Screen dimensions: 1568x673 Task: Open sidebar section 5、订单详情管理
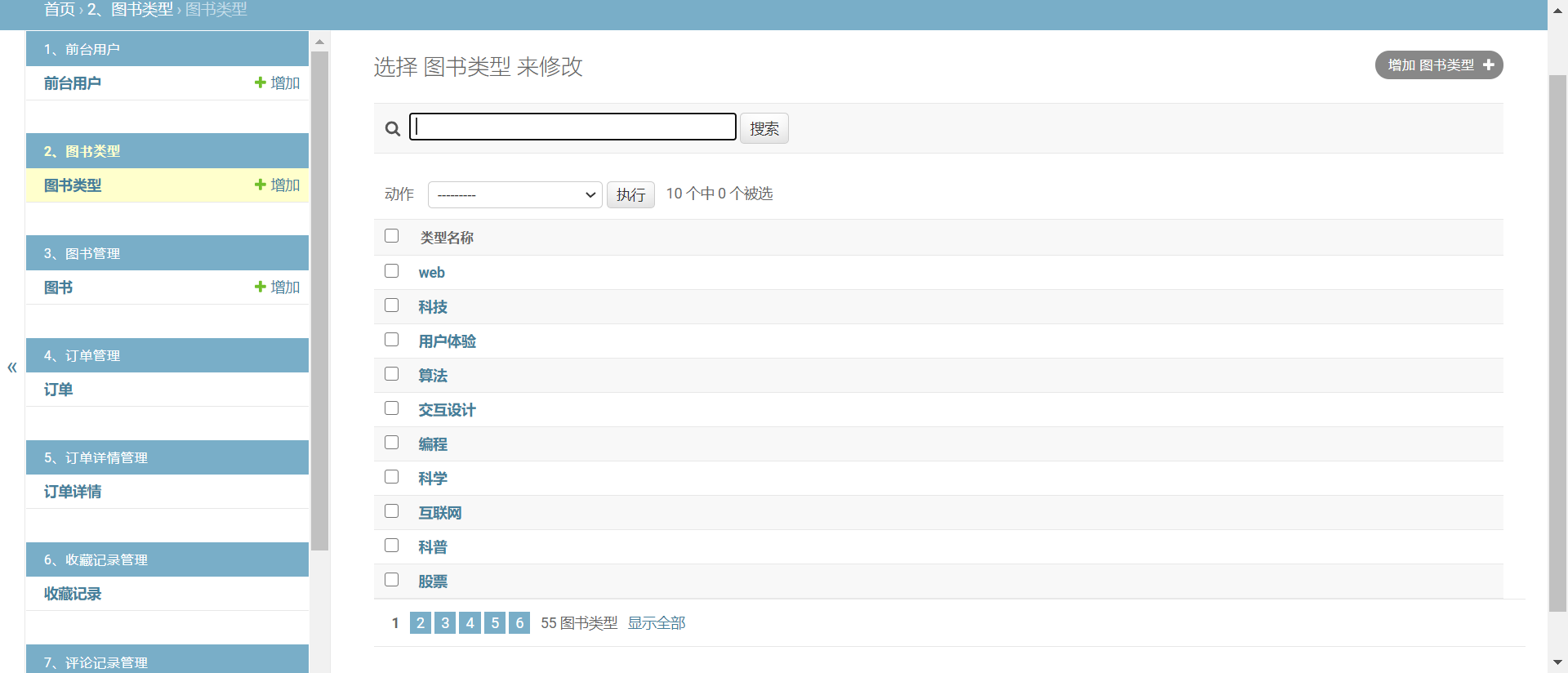click(96, 458)
